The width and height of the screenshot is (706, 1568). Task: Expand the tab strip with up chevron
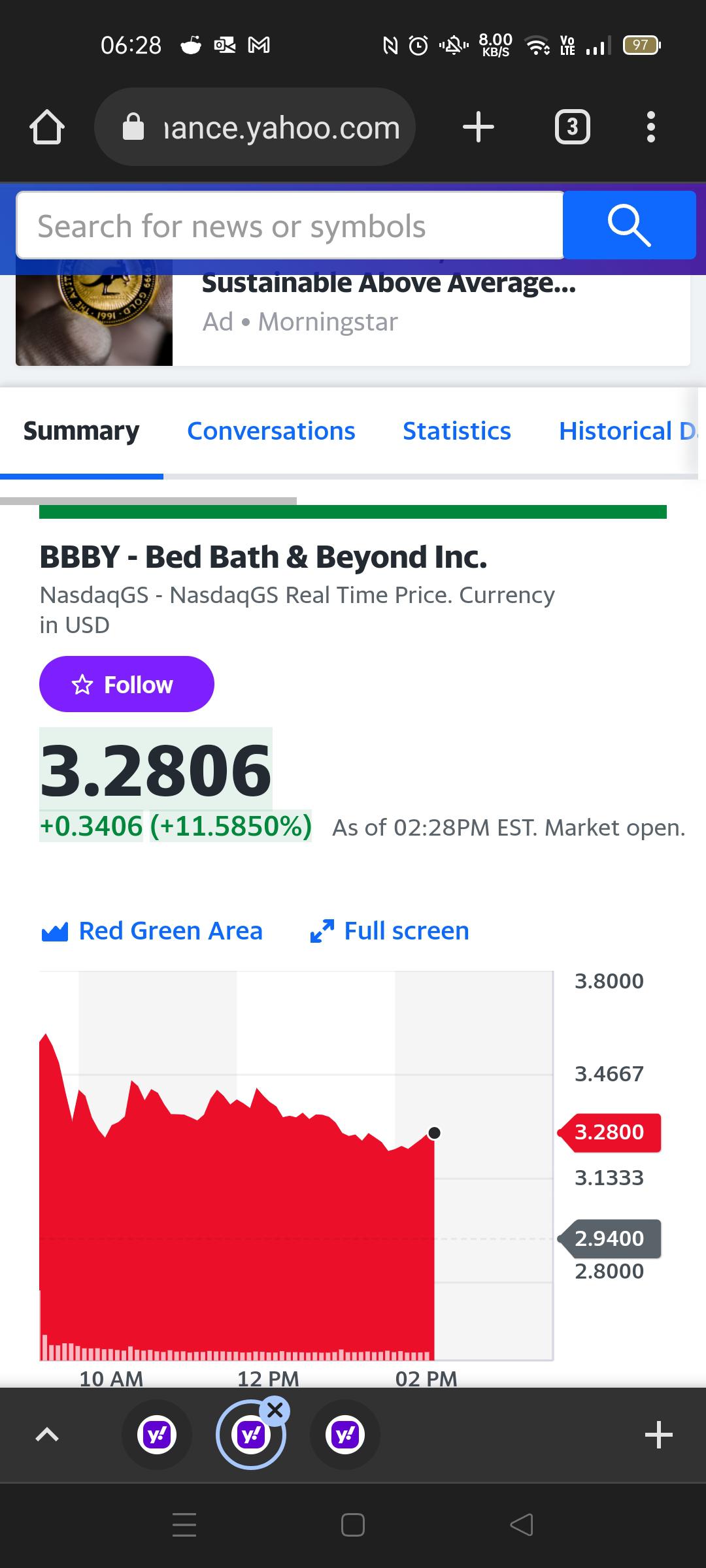point(47,1435)
